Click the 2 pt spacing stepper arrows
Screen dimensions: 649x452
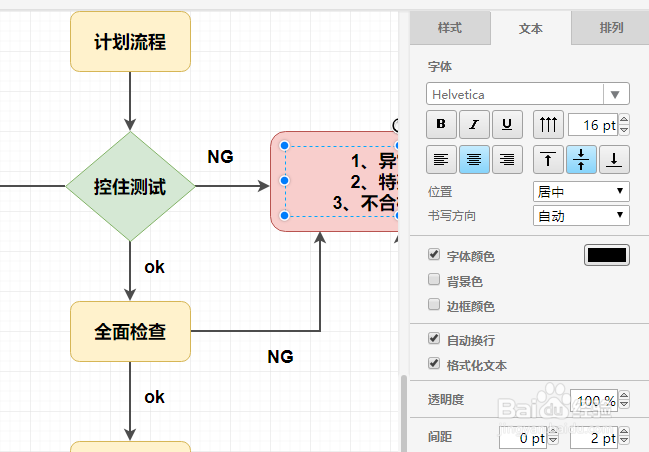pyautogui.click(x=624, y=438)
